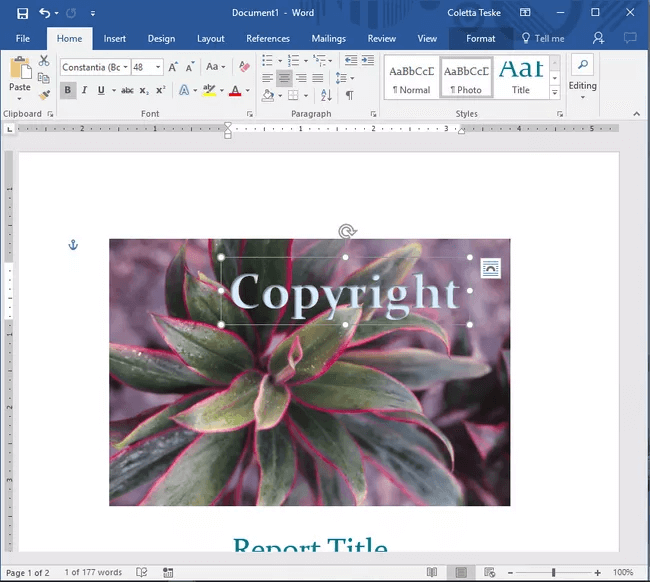This screenshot has width=650, height=582.
Task: Open Share with the person icon
Action: [598, 39]
